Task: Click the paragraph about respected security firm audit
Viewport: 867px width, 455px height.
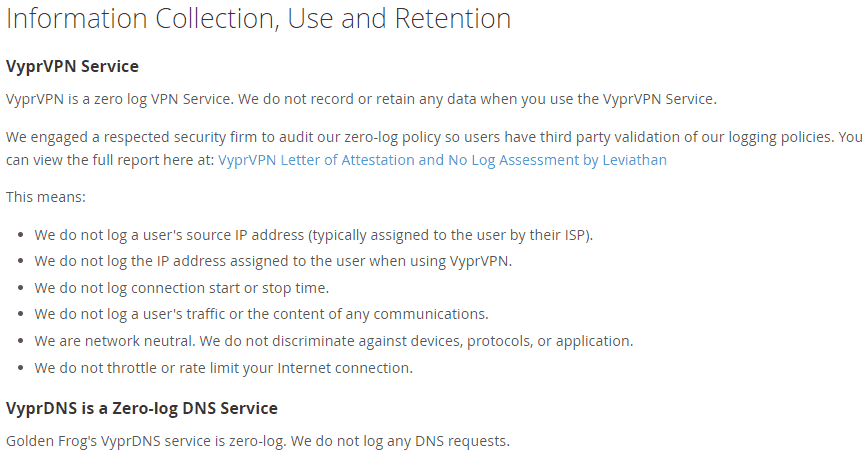Action: tap(434, 149)
